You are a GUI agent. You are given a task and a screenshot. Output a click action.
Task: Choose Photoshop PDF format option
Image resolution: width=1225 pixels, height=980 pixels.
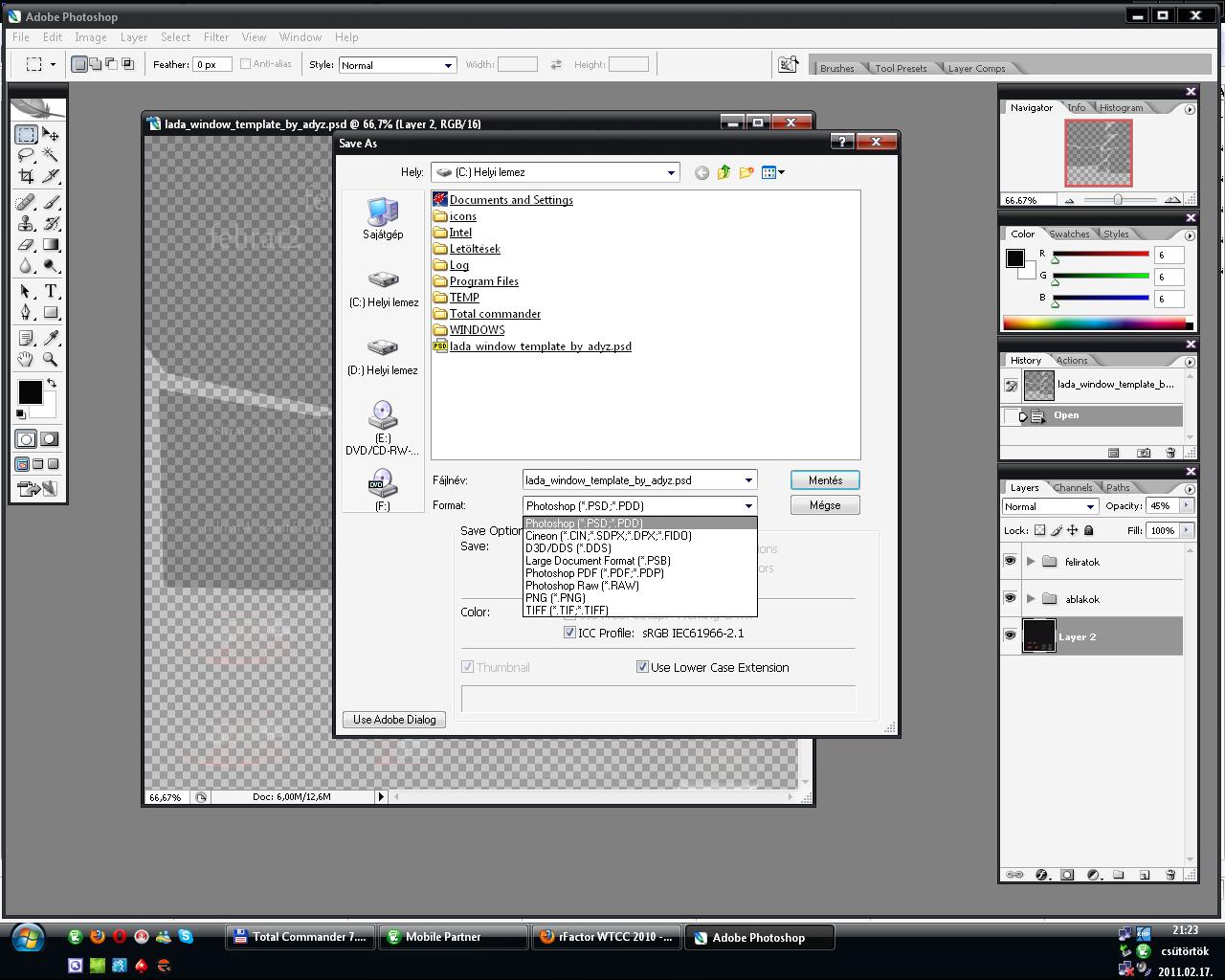[x=639, y=573]
